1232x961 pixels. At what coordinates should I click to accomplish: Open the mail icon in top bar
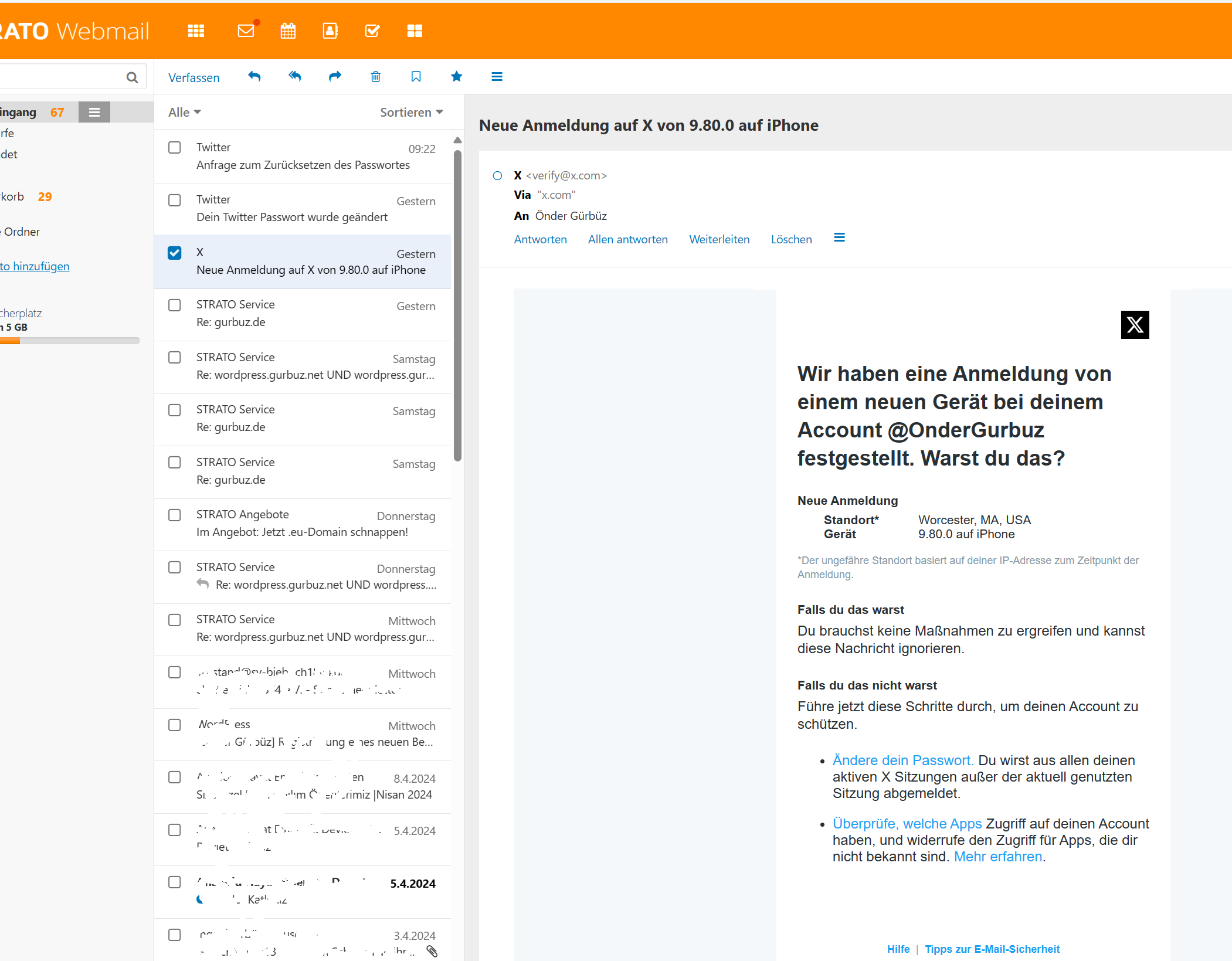coord(247,30)
